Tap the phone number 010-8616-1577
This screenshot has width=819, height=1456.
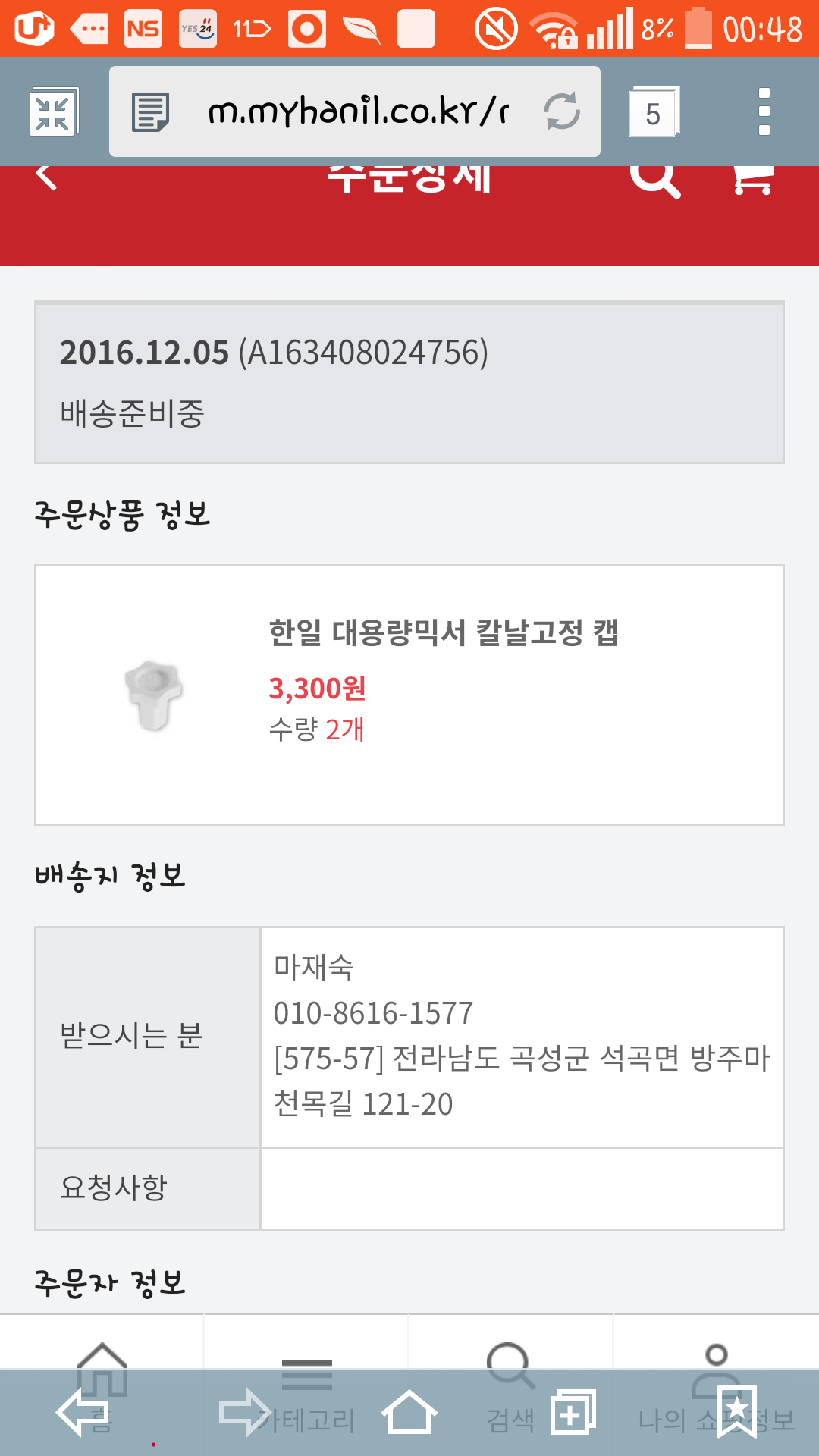tap(373, 1013)
